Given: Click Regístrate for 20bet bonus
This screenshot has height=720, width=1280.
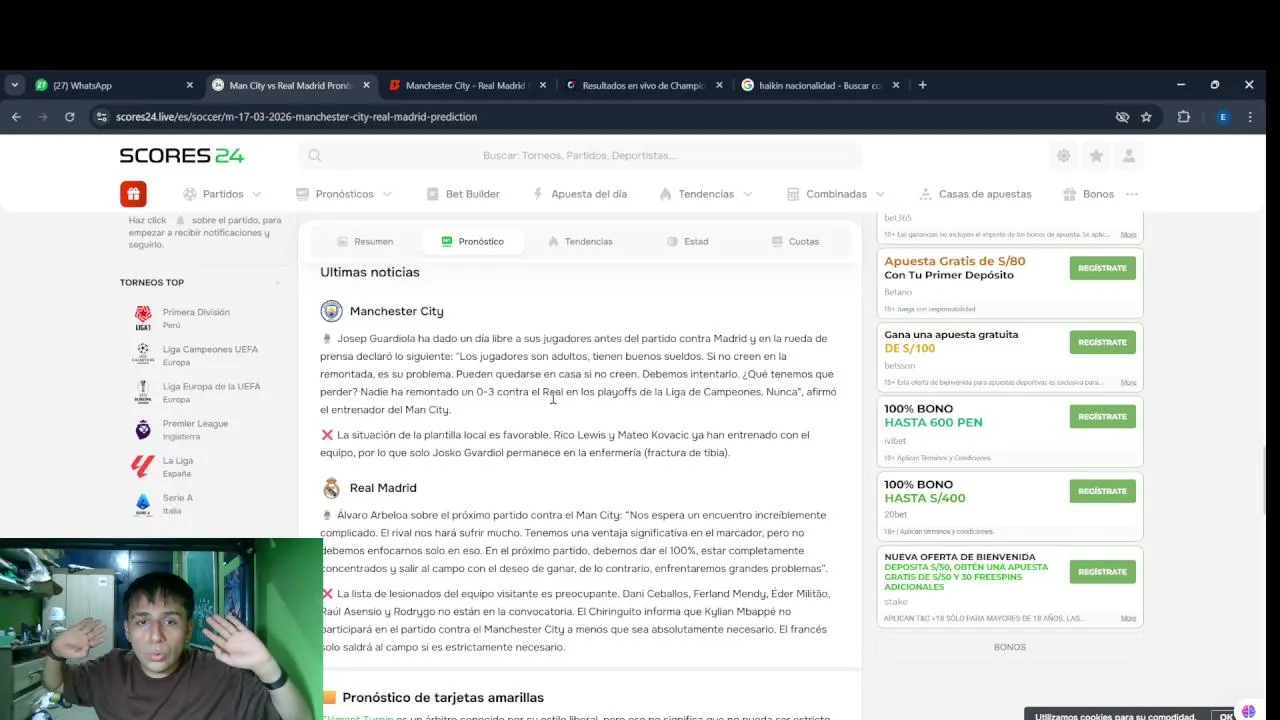Looking at the screenshot, I should pyautogui.click(x=1102, y=491).
